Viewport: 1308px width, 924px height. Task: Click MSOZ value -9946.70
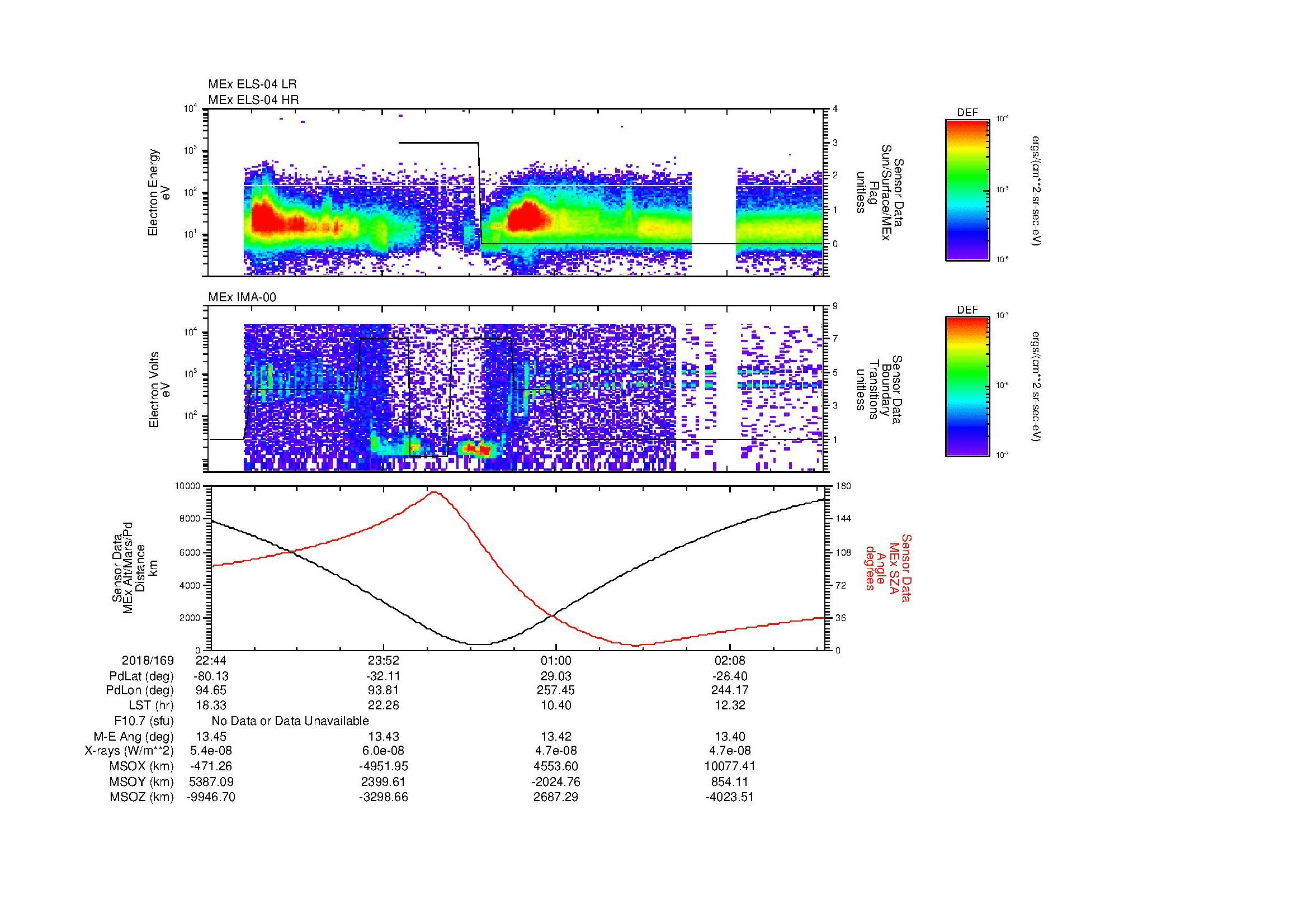click(211, 798)
